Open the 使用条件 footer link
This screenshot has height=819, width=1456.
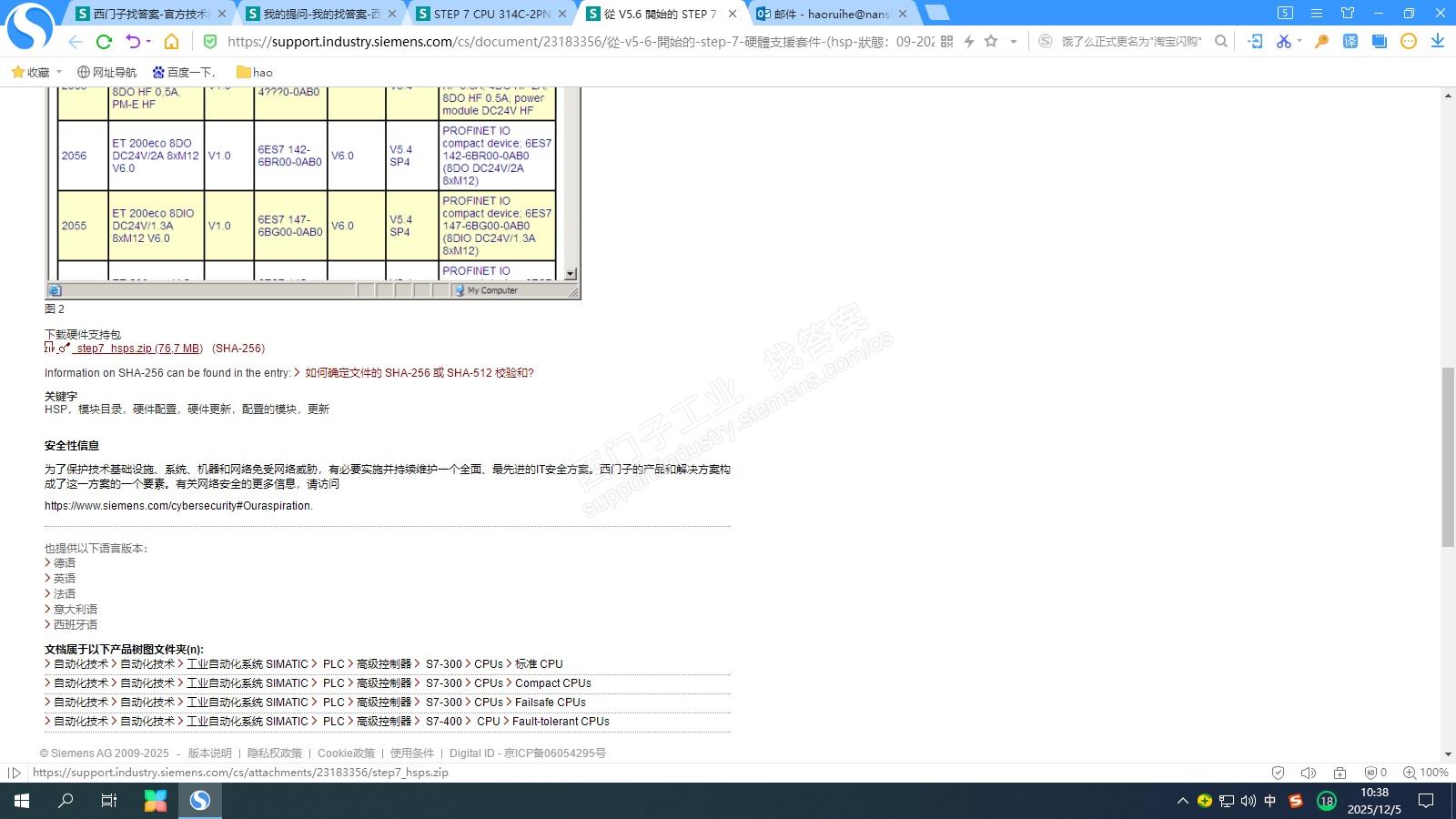click(412, 753)
